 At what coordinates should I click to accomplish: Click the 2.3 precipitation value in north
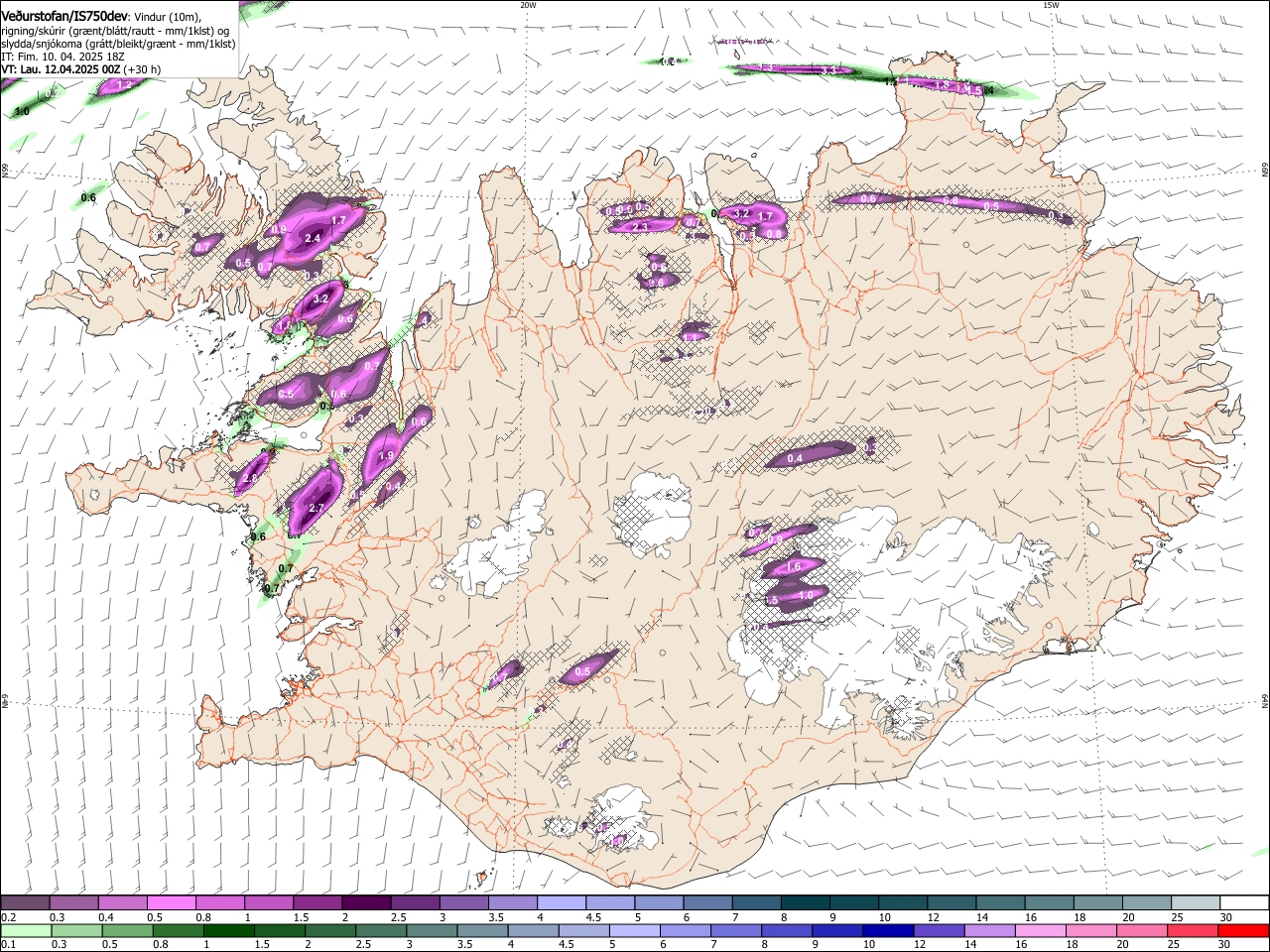640,227
